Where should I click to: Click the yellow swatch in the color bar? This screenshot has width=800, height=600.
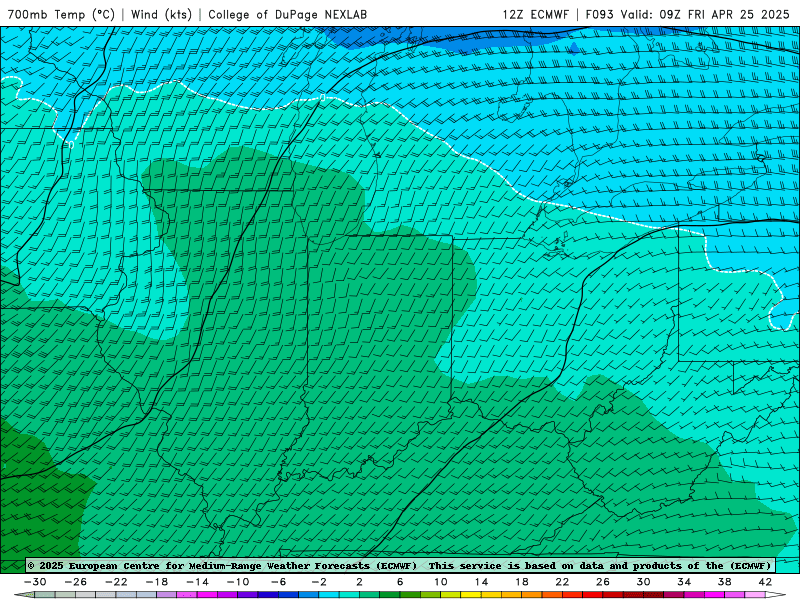[x=471, y=594]
